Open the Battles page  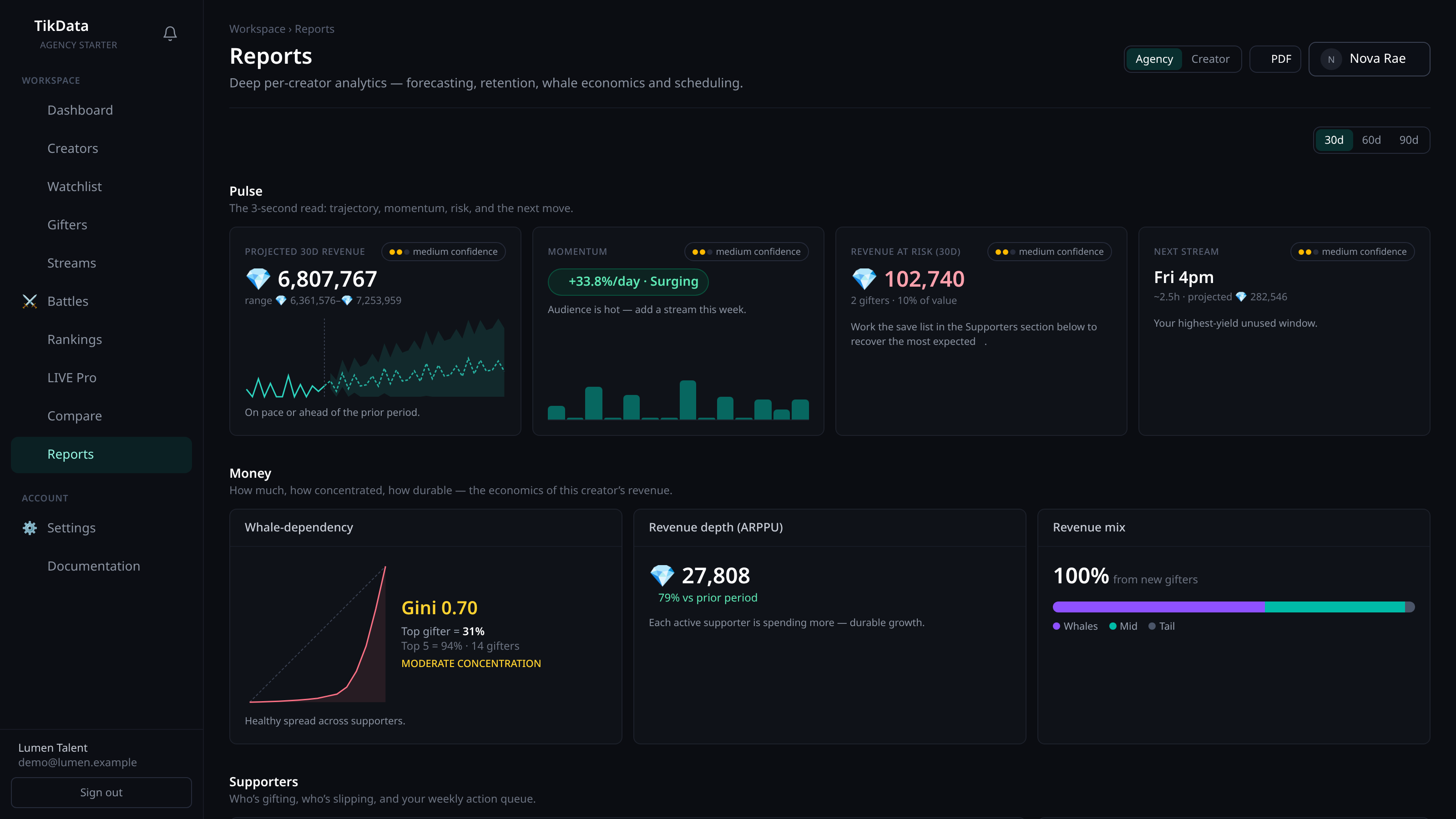[x=101, y=301]
